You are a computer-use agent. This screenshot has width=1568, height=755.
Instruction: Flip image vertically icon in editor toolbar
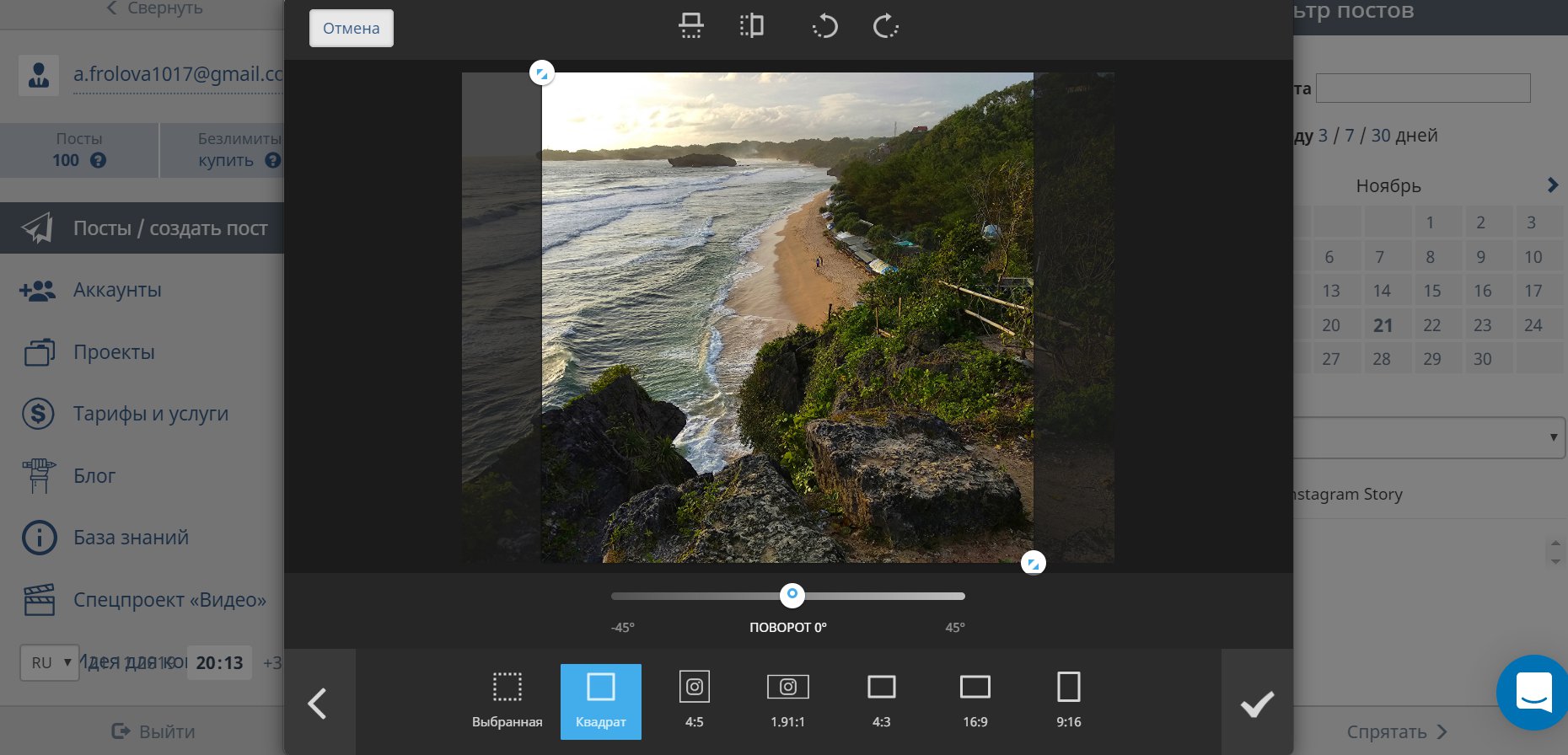[x=691, y=26]
